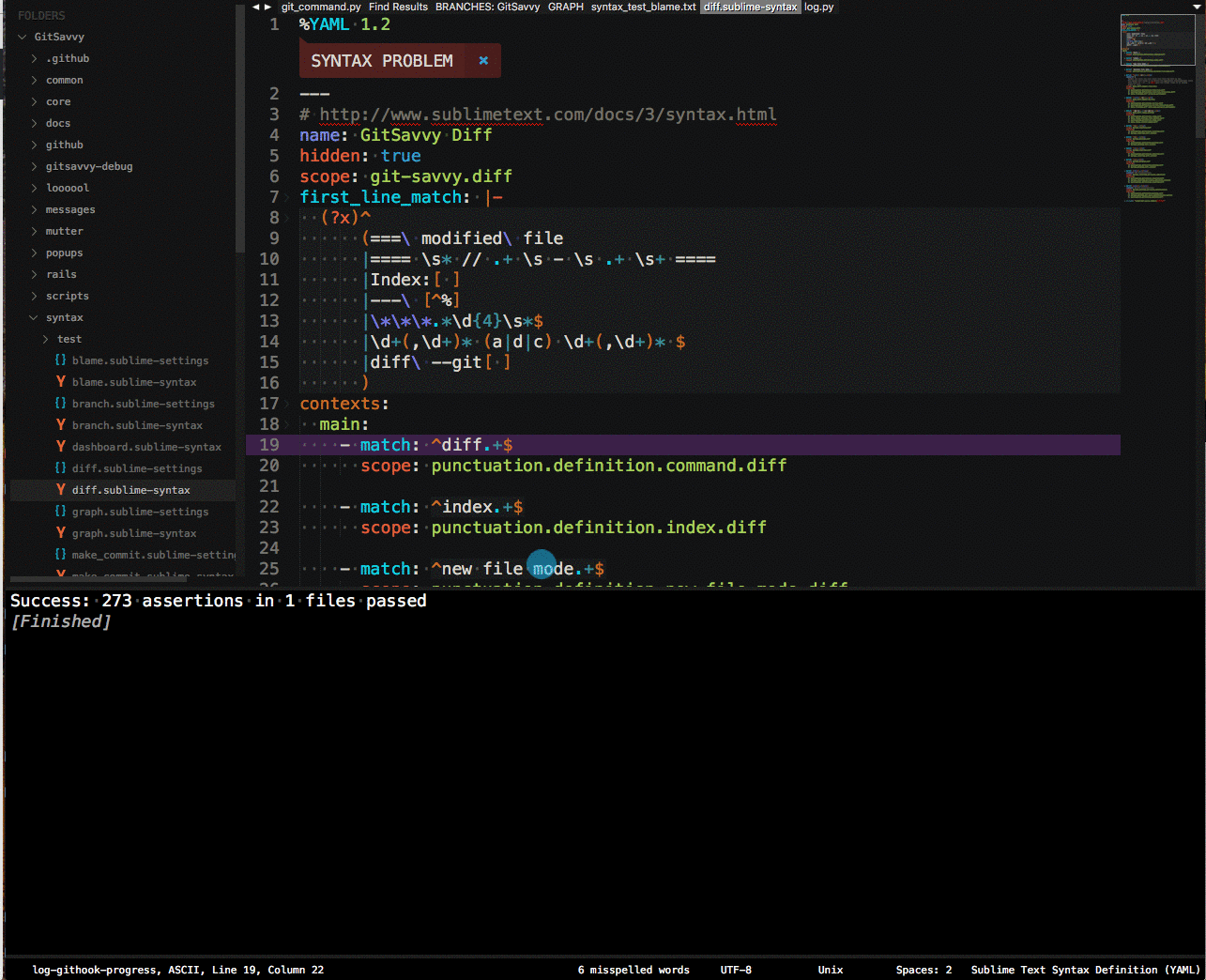Open the Sublime Text Syntax Definition (YAML) selector
Image resolution: width=1206 pixels, height=980 pixels.
click(x=1086, y=970)
